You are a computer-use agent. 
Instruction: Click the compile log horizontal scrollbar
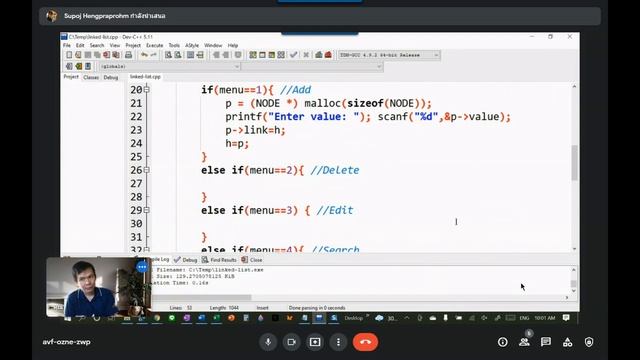coord(202,298)
